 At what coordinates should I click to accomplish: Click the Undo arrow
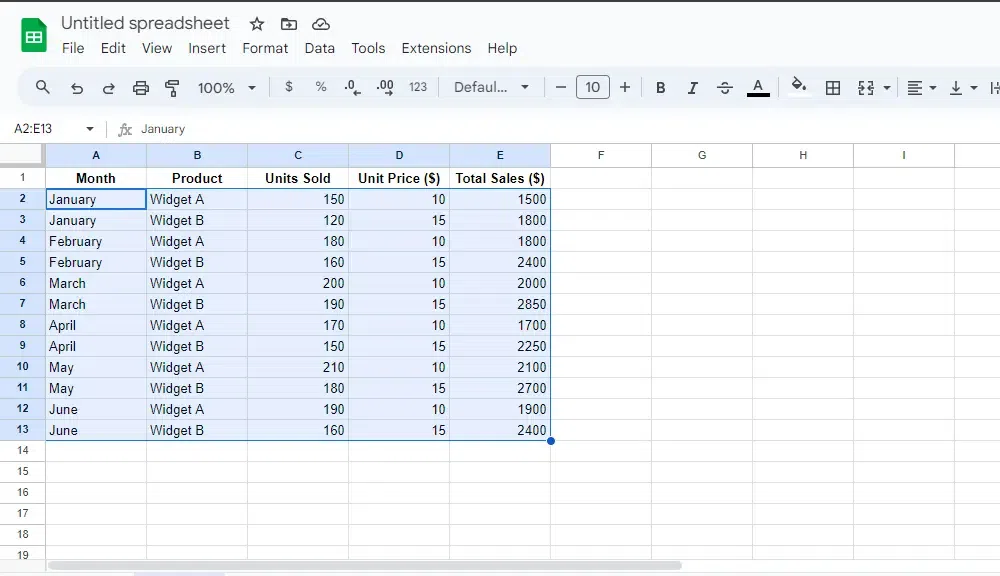[x=77, y=88]
